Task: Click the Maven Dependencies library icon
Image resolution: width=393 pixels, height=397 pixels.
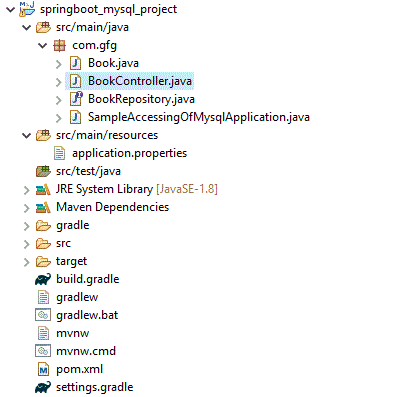Action: (43, 207)
